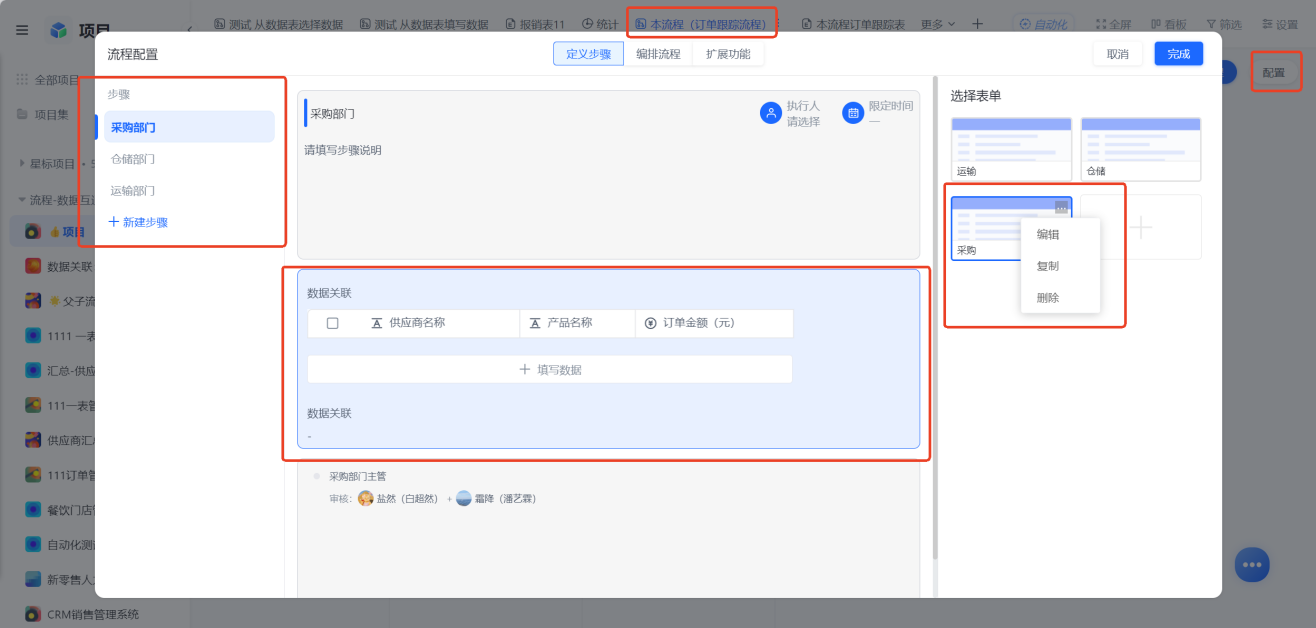Open 项目集 in the sidebar
The width and height of the screenshot is (1316, 628).
point(42,114)
